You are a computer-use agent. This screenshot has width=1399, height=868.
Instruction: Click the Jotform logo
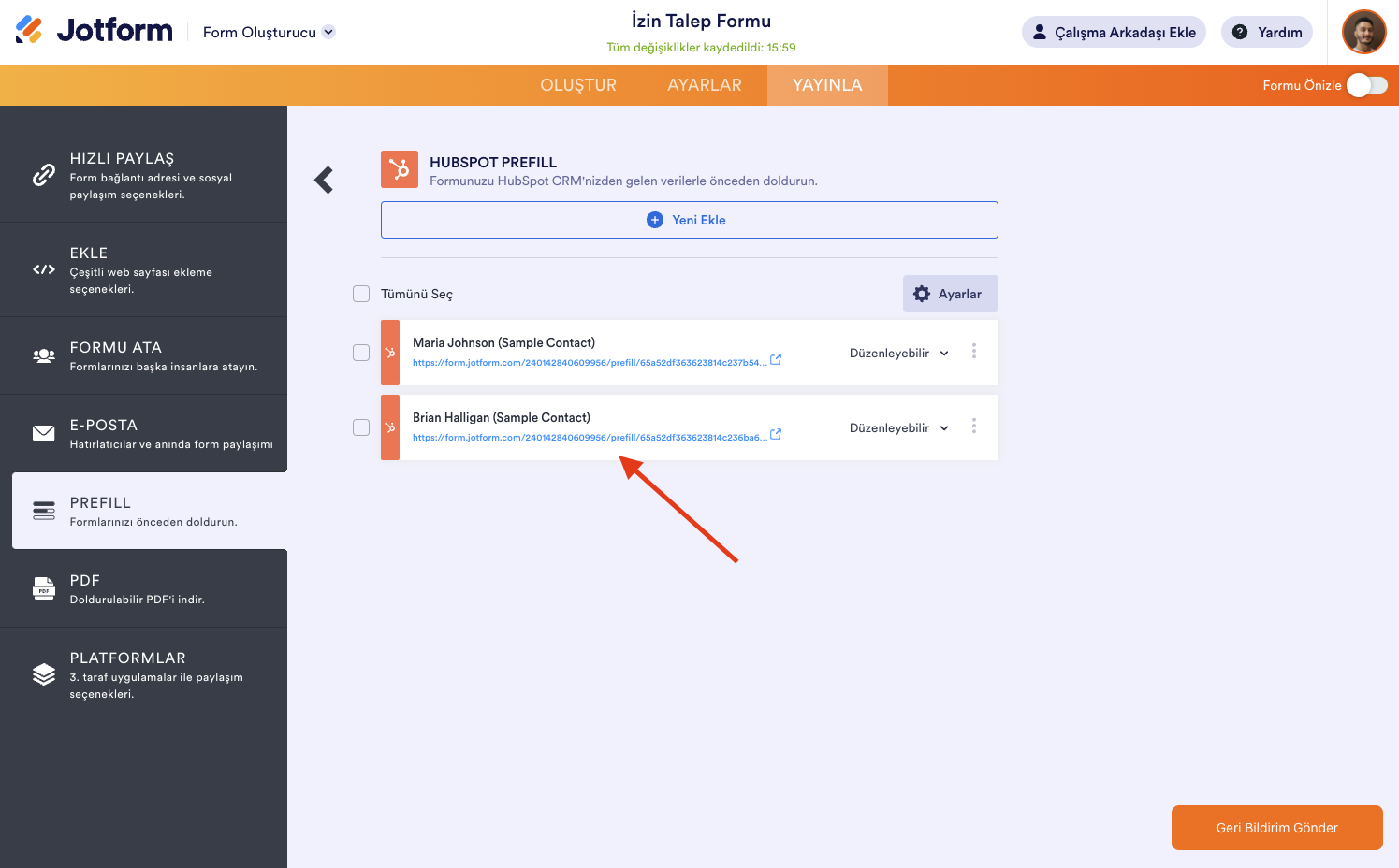tap(94, 31)
